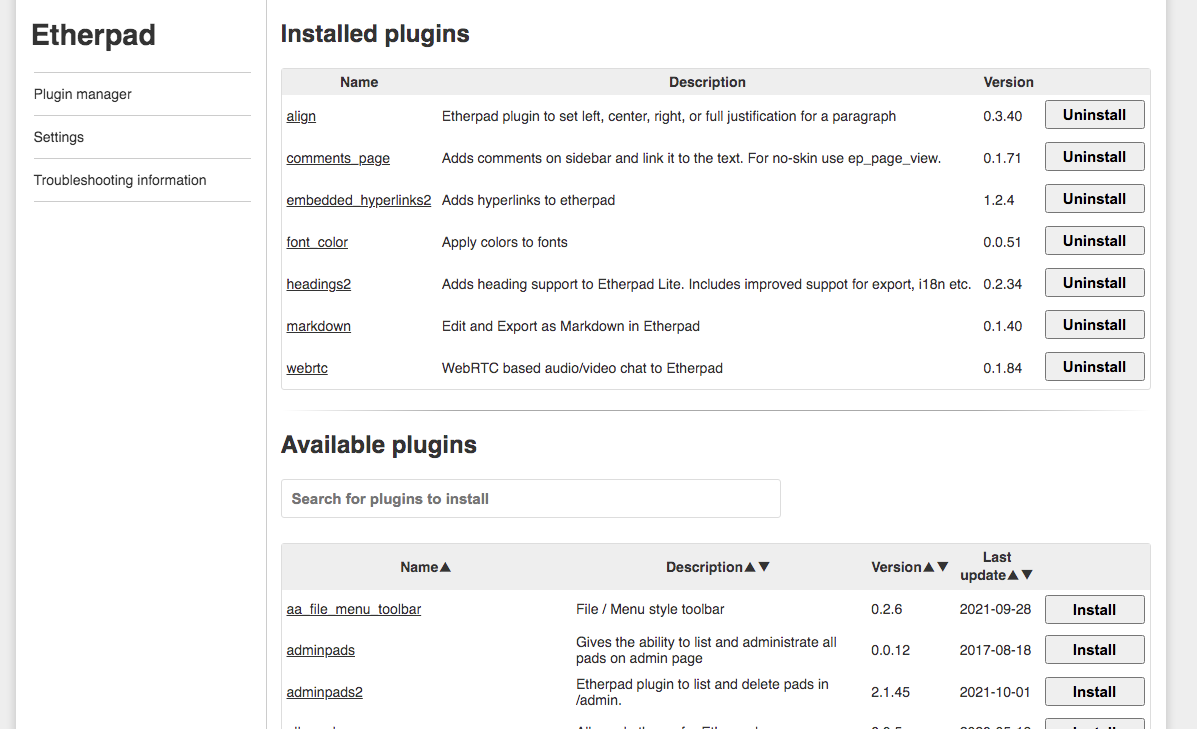Uninstall the comments_page plugin
This screenshot has width=1197, height=729.
(1094, 156)
